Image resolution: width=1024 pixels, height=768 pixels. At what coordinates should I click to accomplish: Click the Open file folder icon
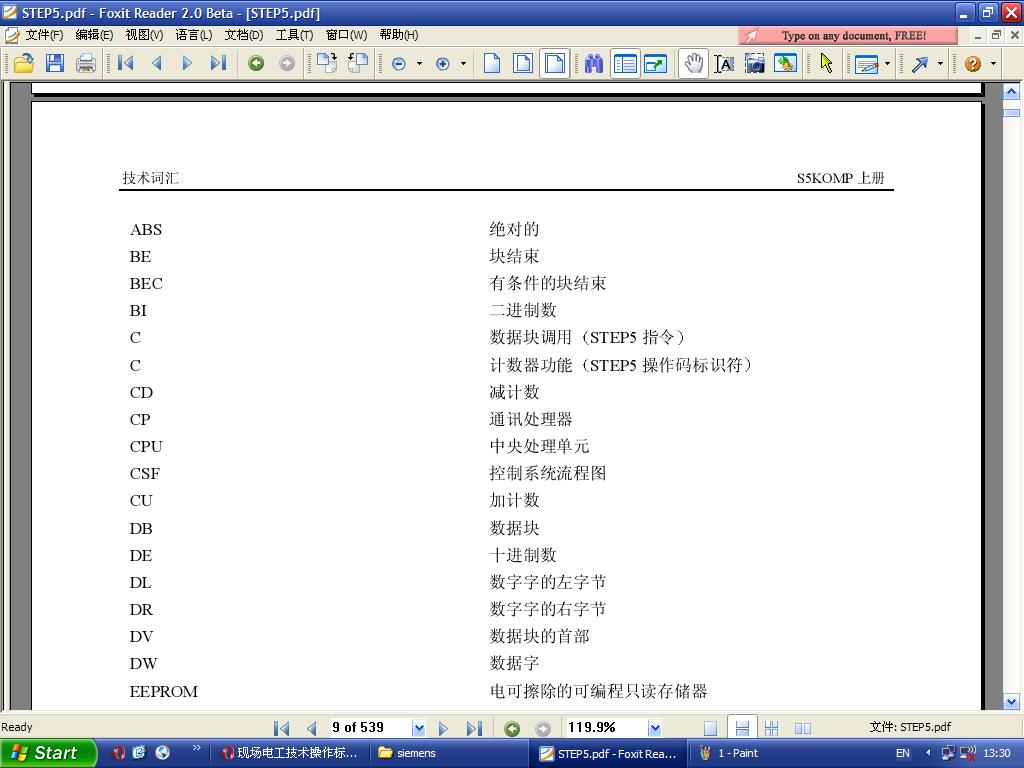coord(23,64)
